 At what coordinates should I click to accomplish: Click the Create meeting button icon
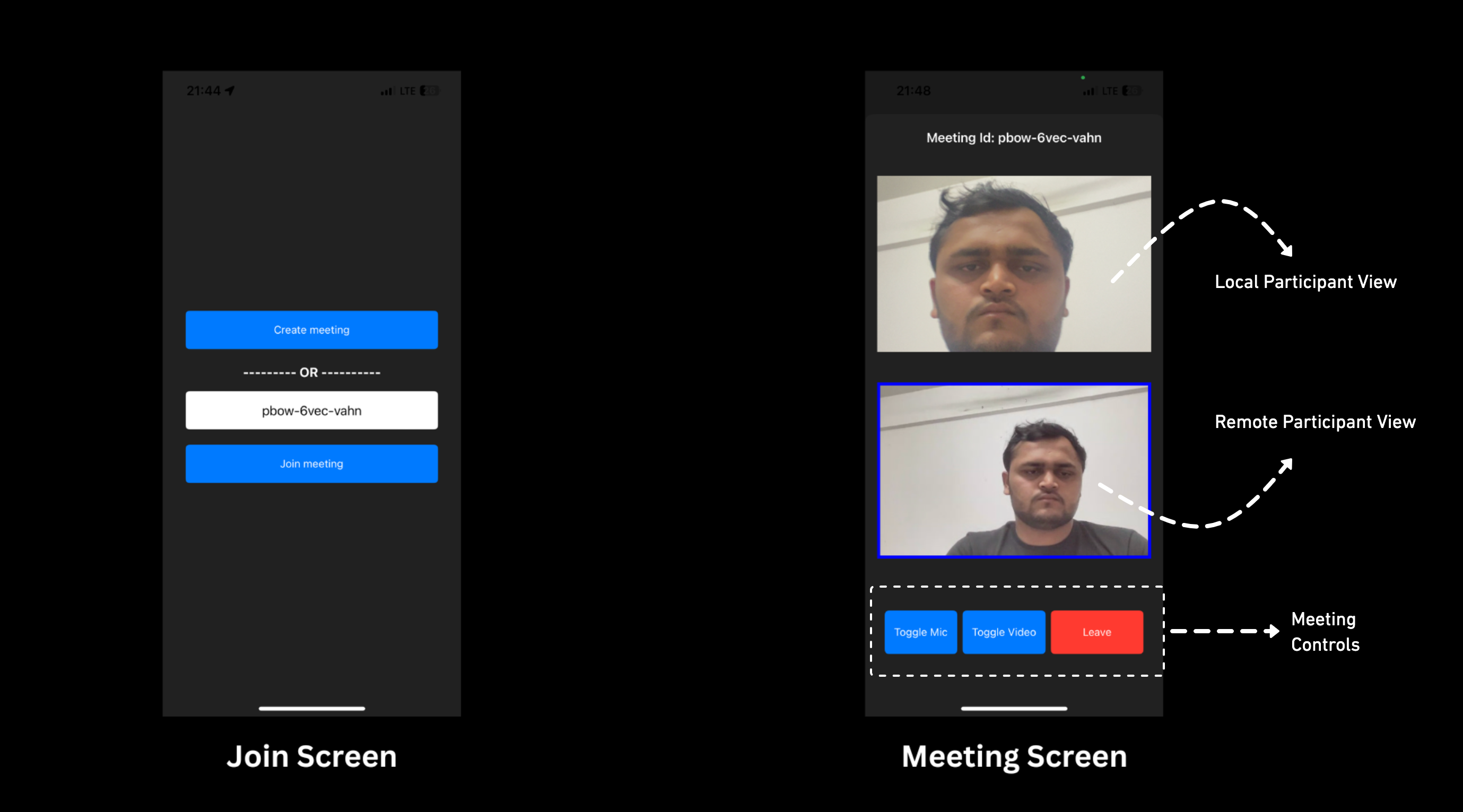pos(312,330)
